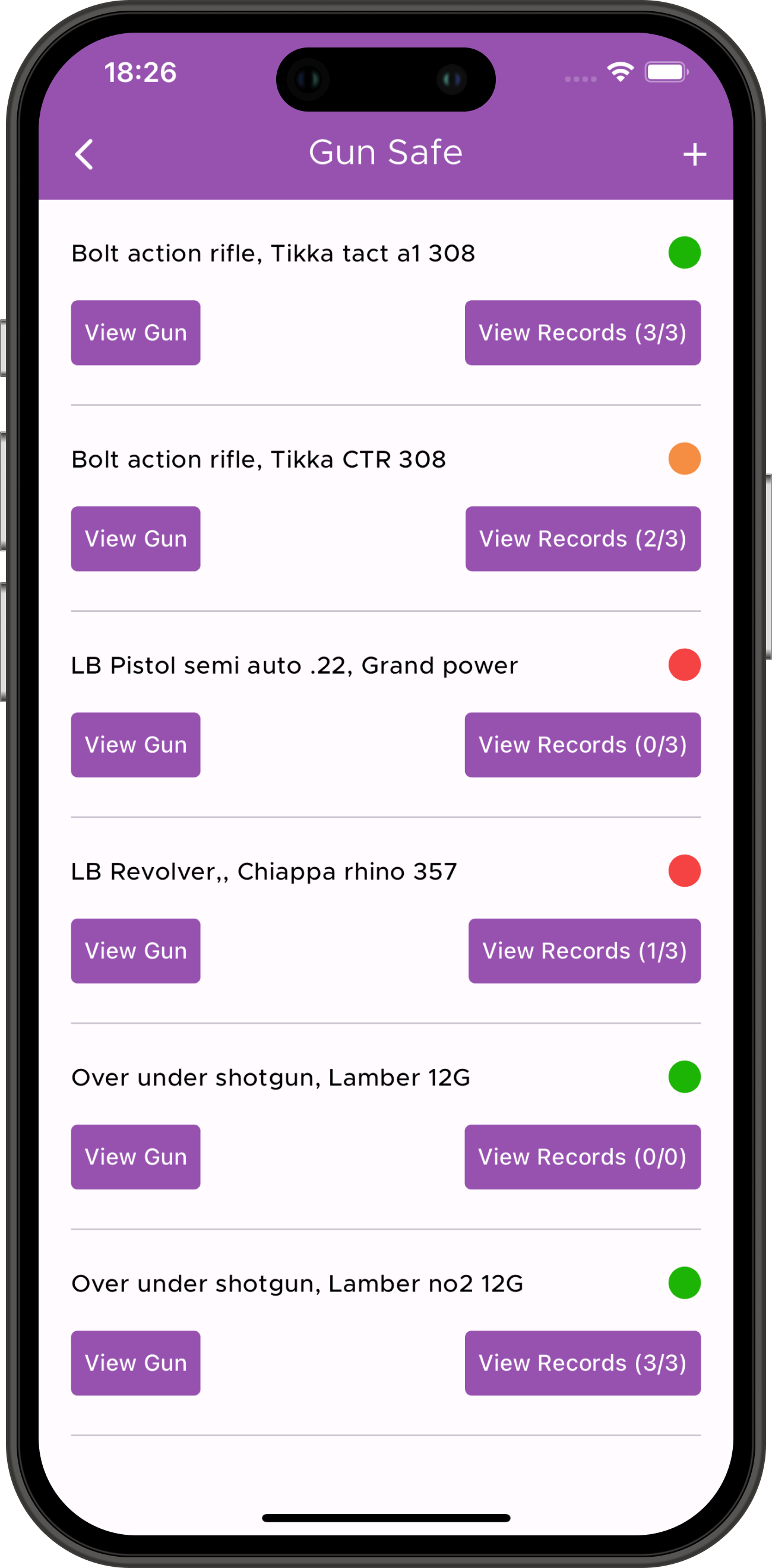
Task: Tap red status dot for Chiappa rhino
Action: (x=684, y=871)
